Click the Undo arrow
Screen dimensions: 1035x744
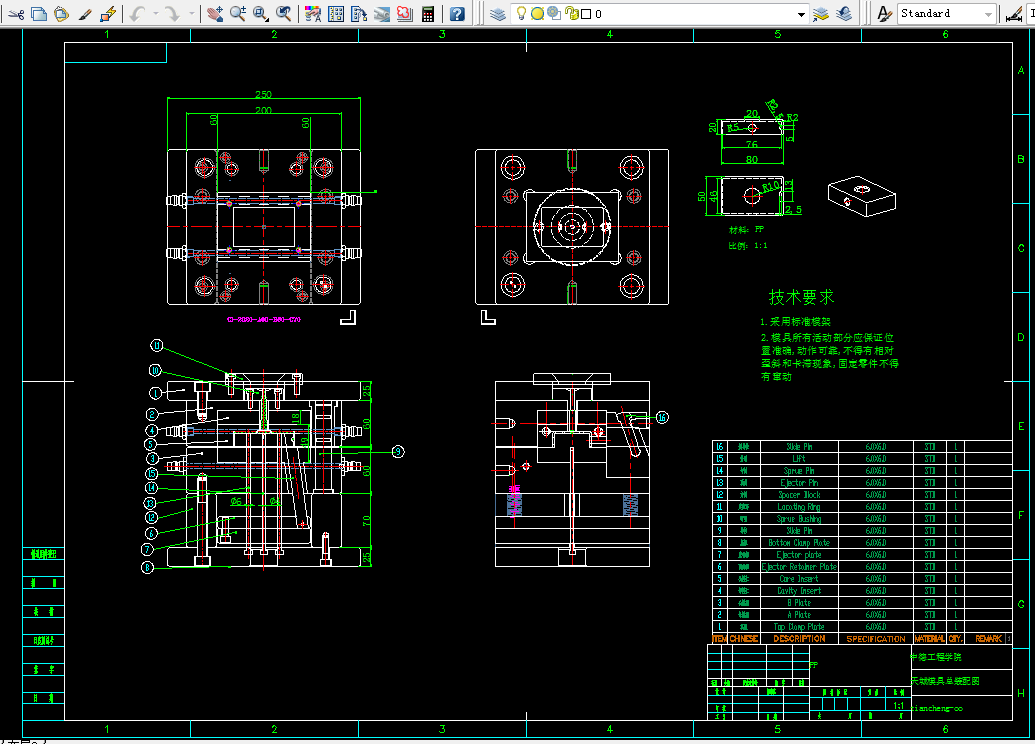click(x=137, y=13)
